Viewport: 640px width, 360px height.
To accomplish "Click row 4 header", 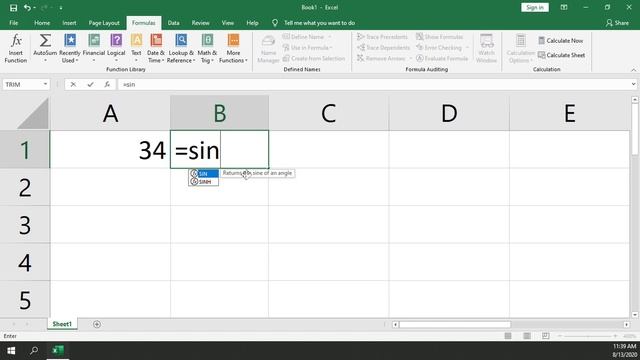I will tap(24, 262).
